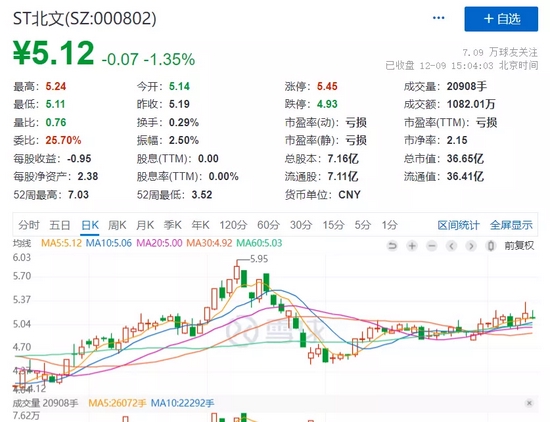Move chart right with forward chevron

(x=471, y=246)
